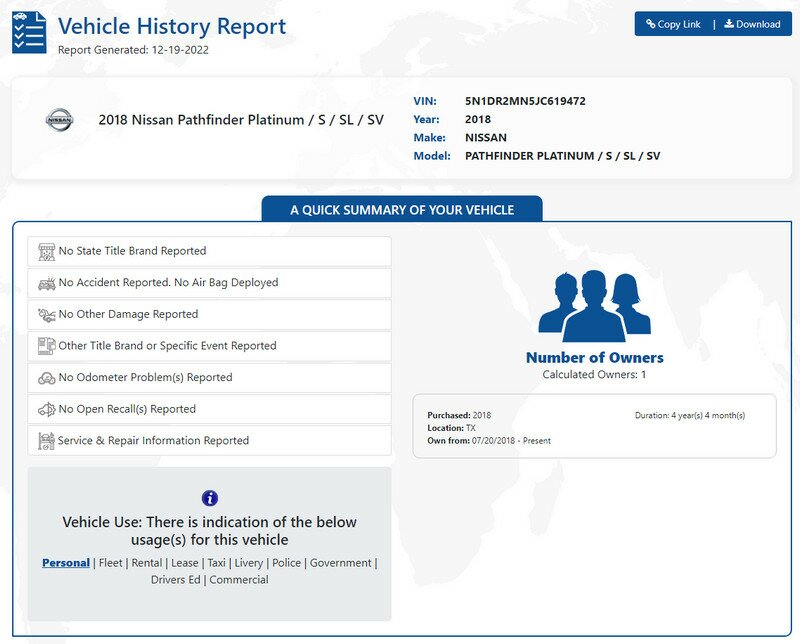Open No Odometer Problem(s) Reported row
Image resolution: width=800 pixels, height=644 pixels.
point(210,378)
